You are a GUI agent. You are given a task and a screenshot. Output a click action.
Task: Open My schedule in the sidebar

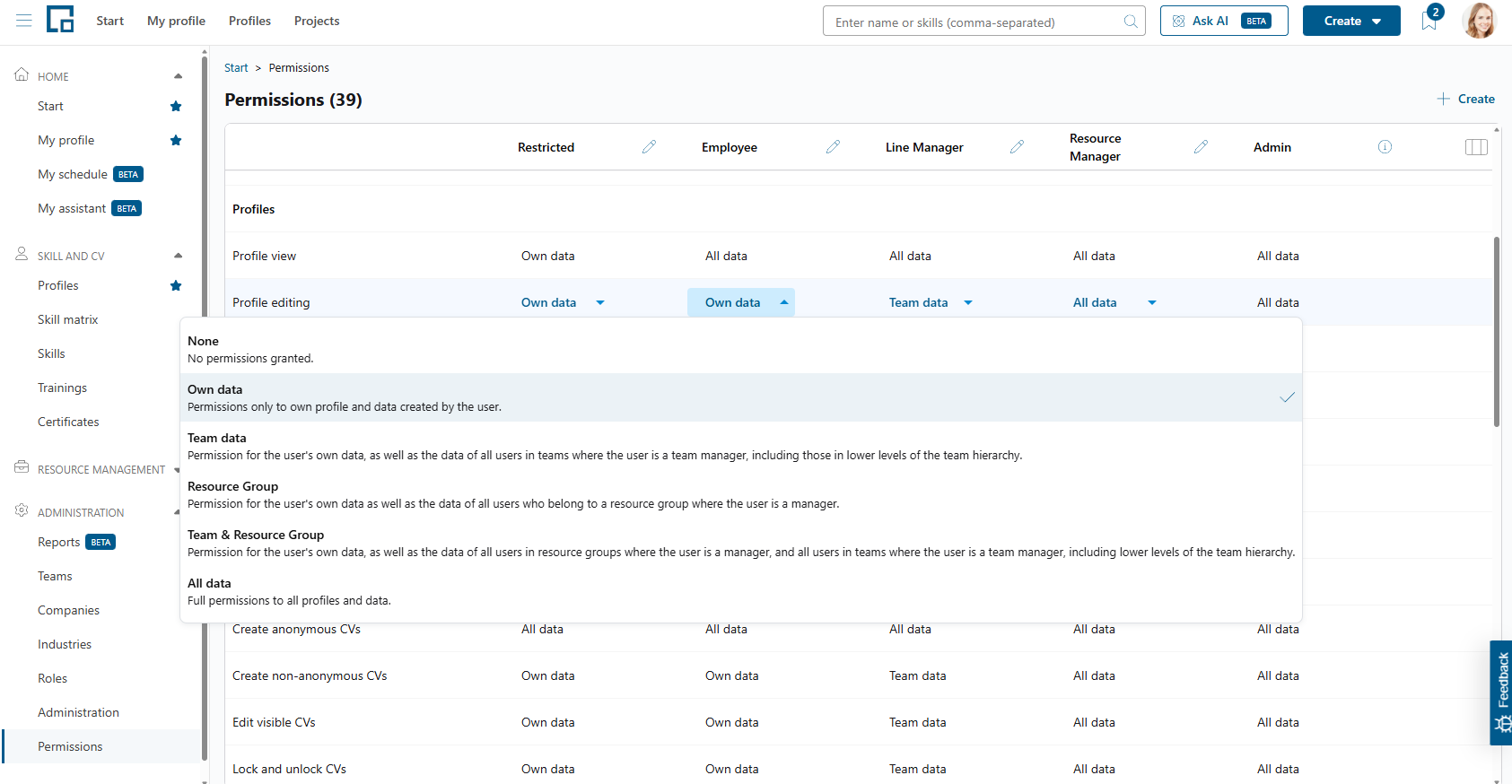(73, 174)
